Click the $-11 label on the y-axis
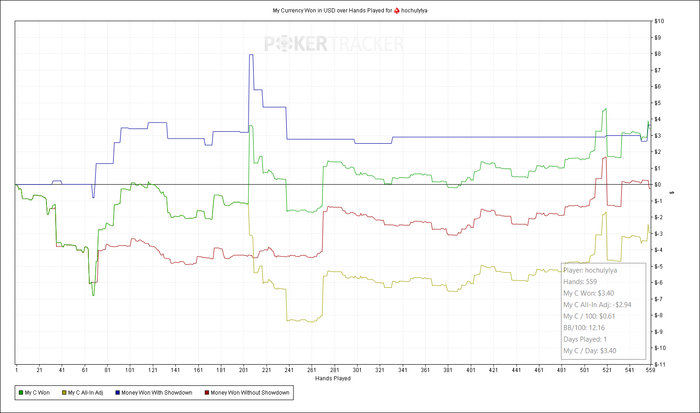 pyautogui.click(x=660, y=364)
